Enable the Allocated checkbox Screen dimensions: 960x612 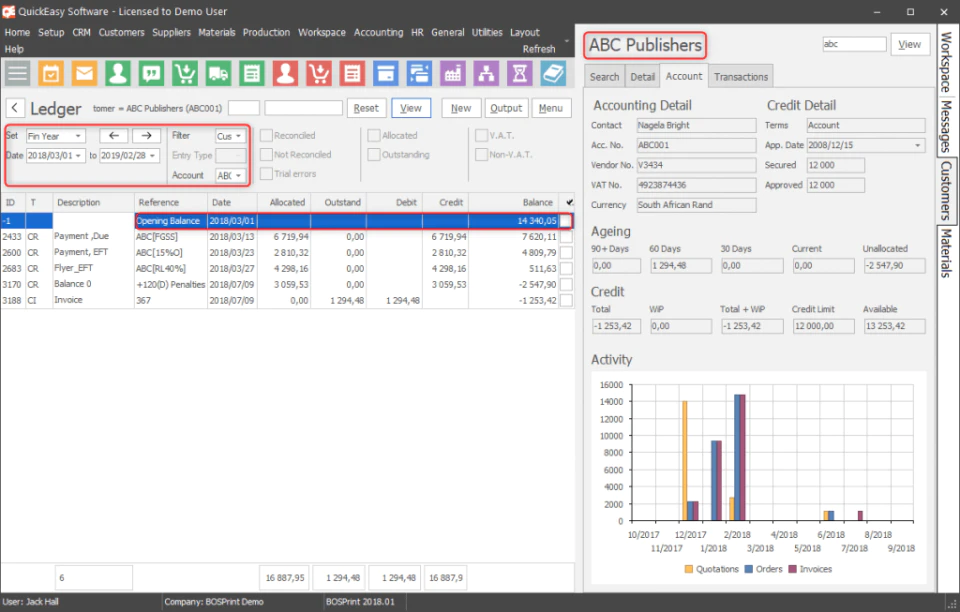[x=373, y=135]
